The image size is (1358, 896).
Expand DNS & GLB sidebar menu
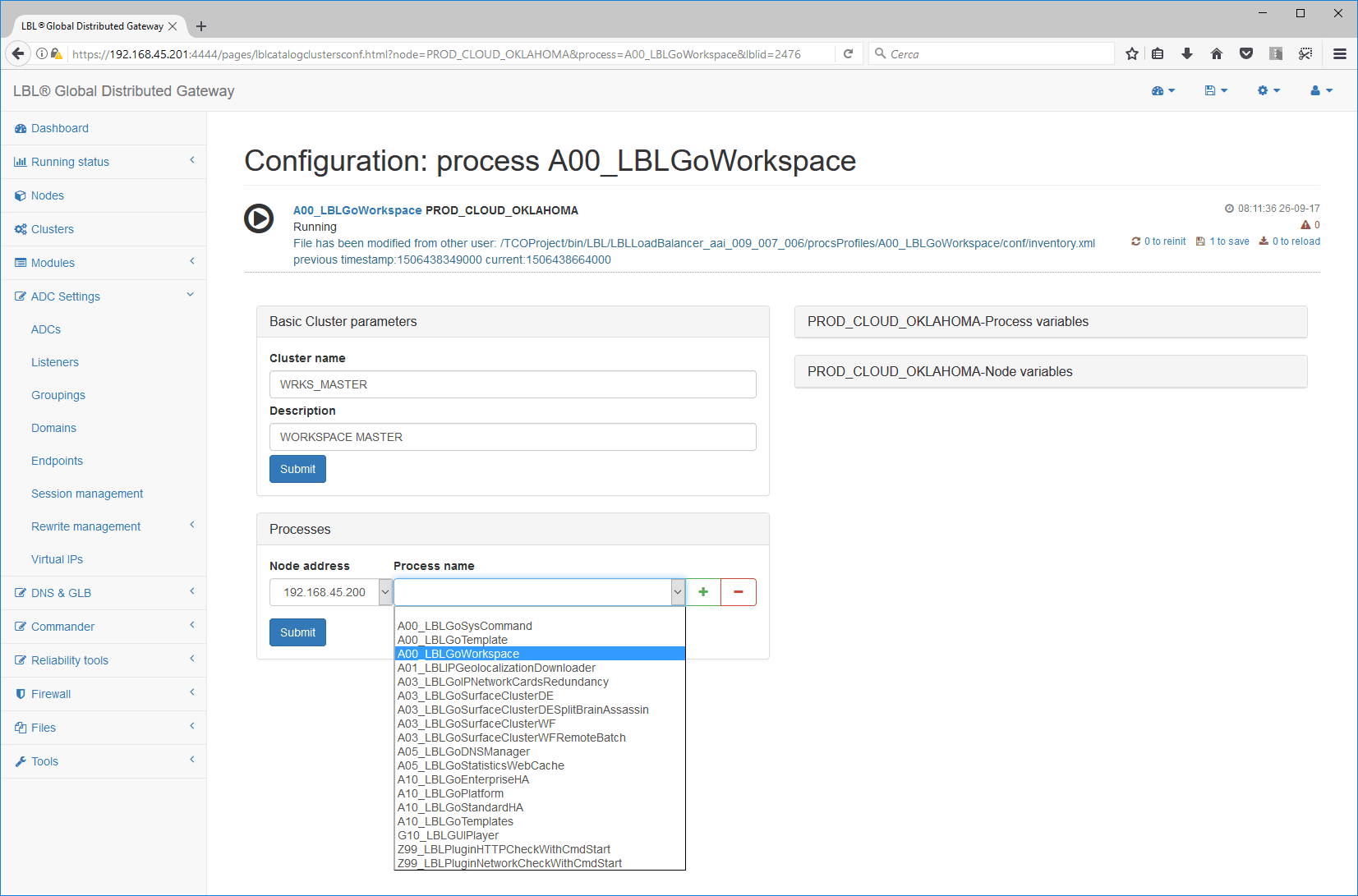[x=104, y=593]
